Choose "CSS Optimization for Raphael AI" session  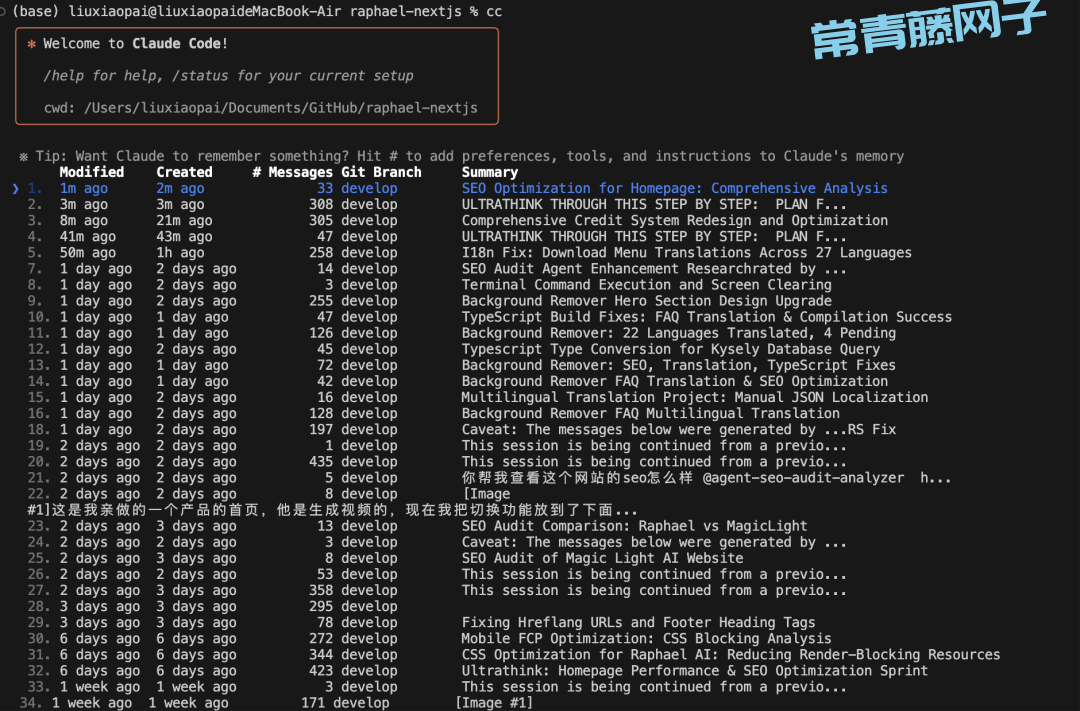[514, 655]
